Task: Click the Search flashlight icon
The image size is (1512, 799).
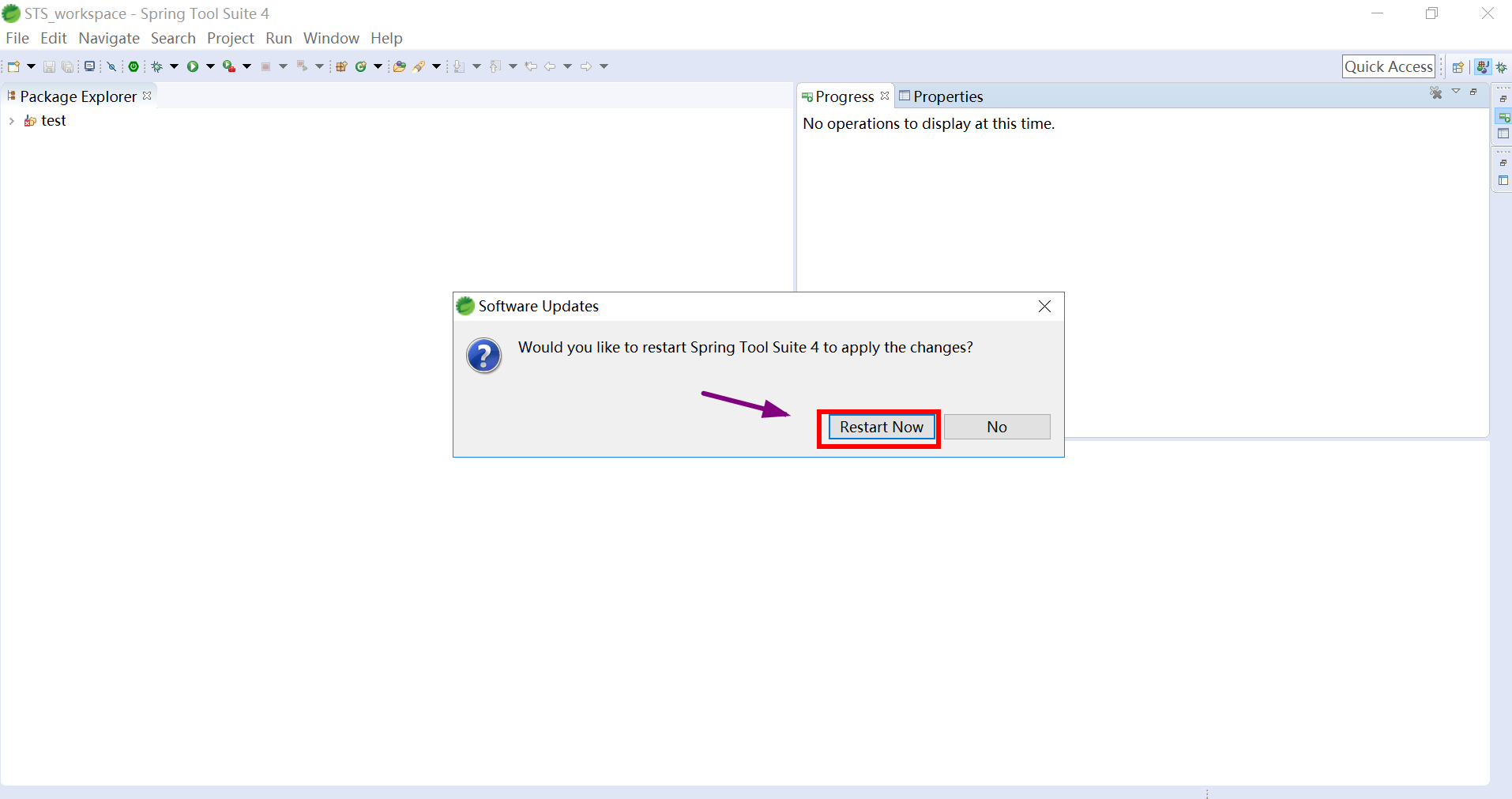Action: pos(419,66)
